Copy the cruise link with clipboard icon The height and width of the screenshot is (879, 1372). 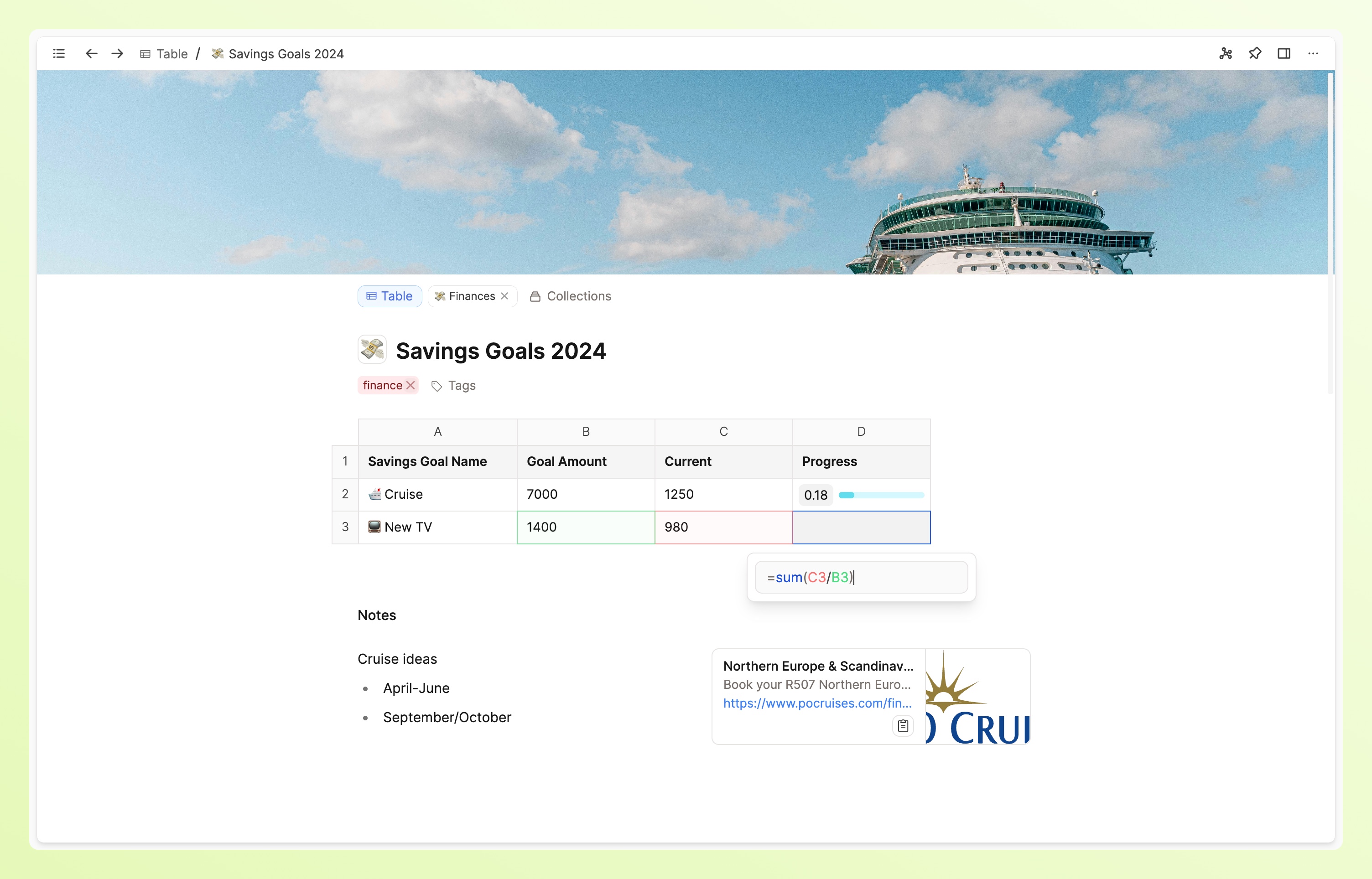[902, 725]
